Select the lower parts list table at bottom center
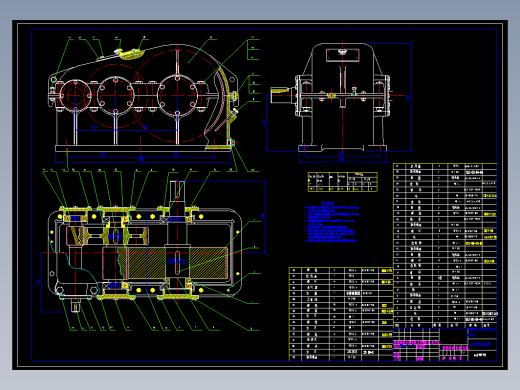Screen dimensions: 520x390 [x=341, y=314]
